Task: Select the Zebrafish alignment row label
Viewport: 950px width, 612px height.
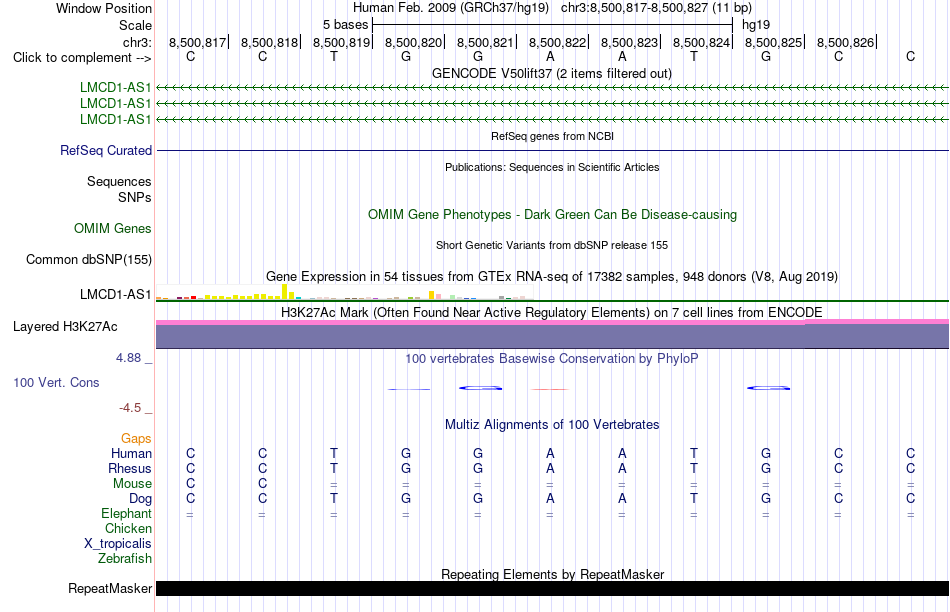Action: click(125, 559)
